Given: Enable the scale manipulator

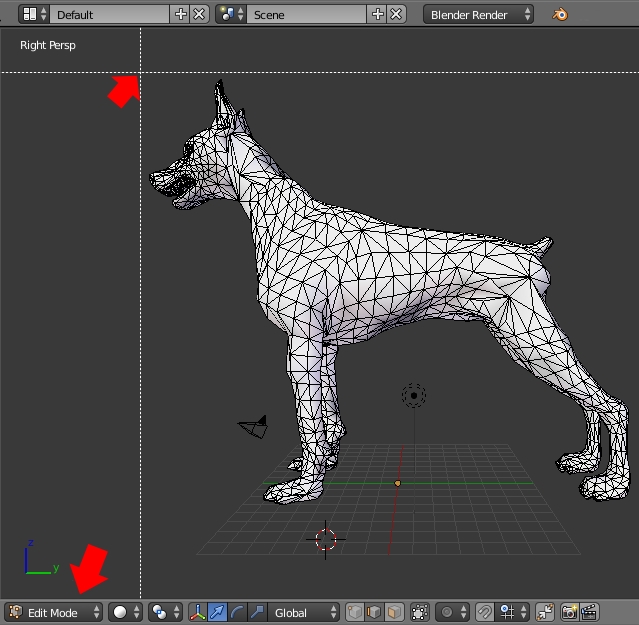Looking at the screenshot, I should click(x=257, y=612).
